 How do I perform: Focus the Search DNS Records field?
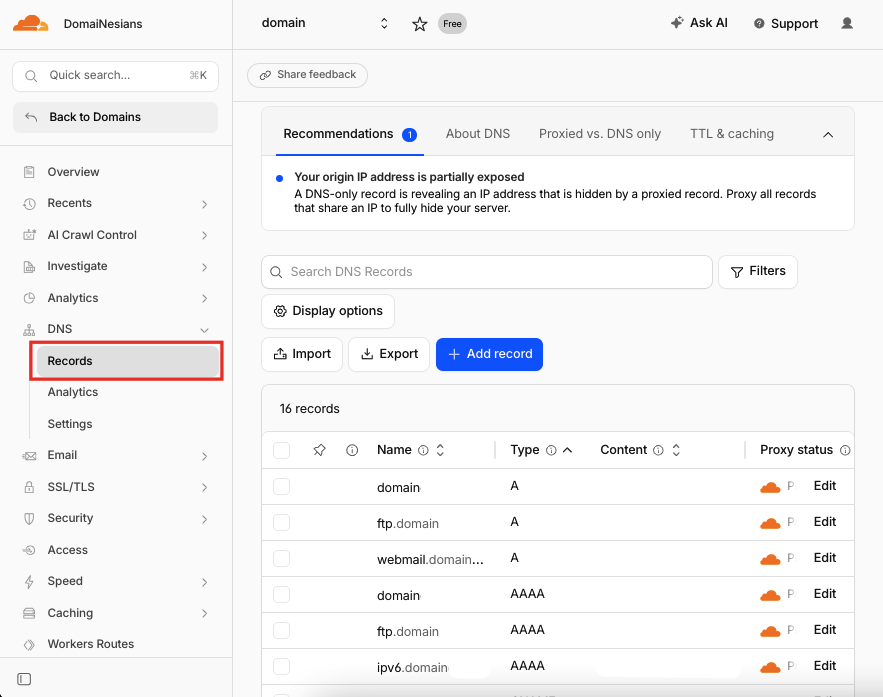click(487, 272)
